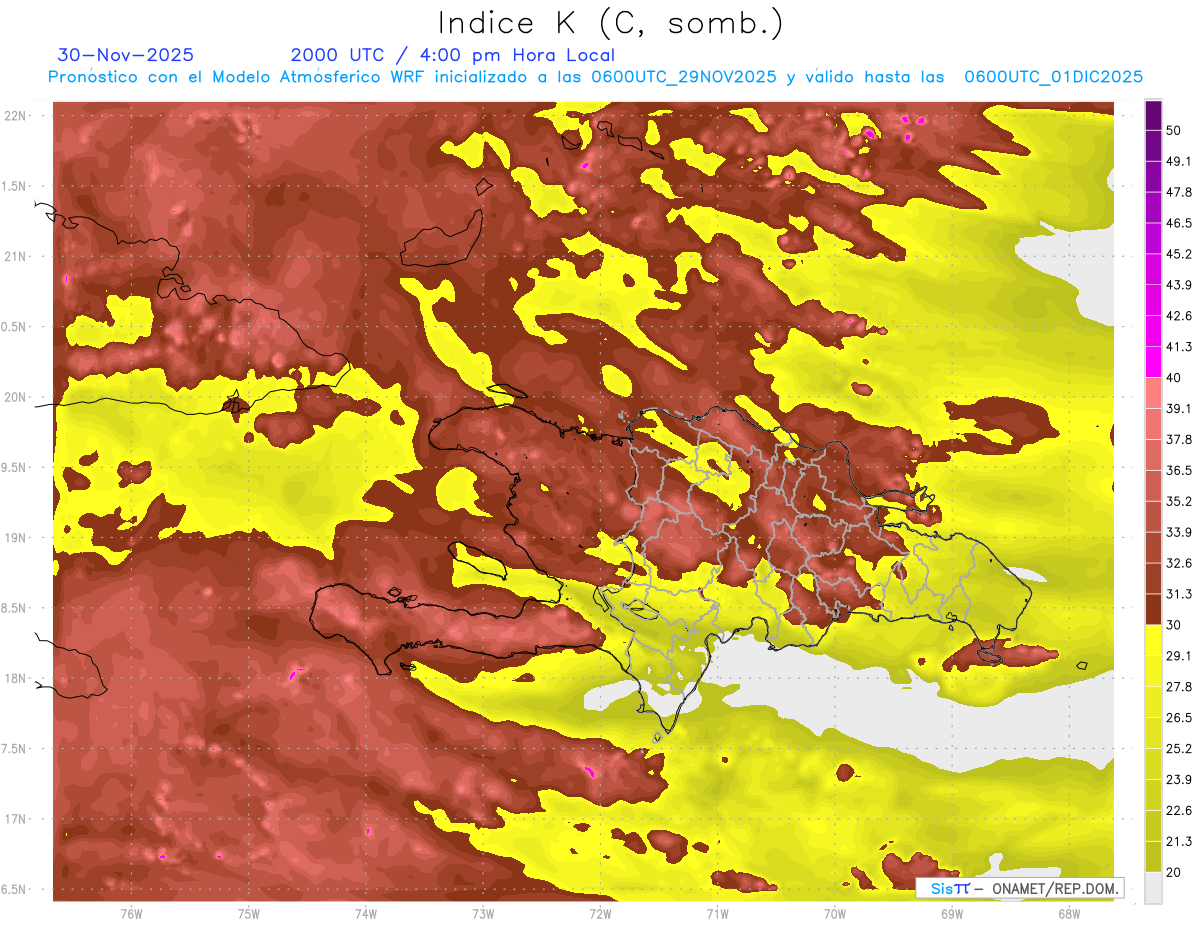Click the latitude axis label "6.5N"
This screenshot has width=1200, height=927.
pos(15,890)
